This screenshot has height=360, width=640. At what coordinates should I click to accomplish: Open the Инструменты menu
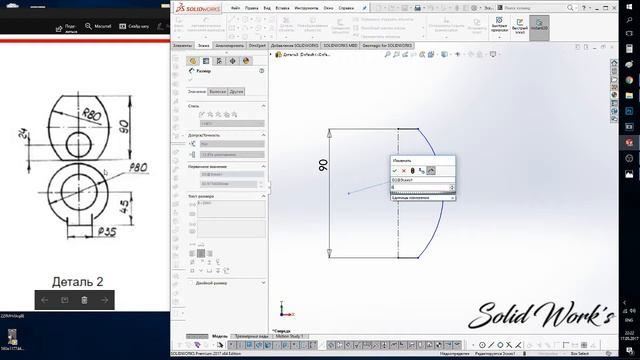(x=306, y=8)
